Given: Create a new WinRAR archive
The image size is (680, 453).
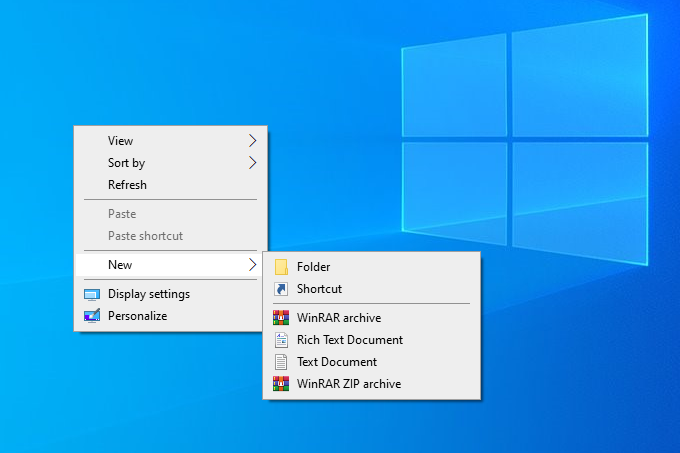Looking at the screenshot, I should coord(372,318).
